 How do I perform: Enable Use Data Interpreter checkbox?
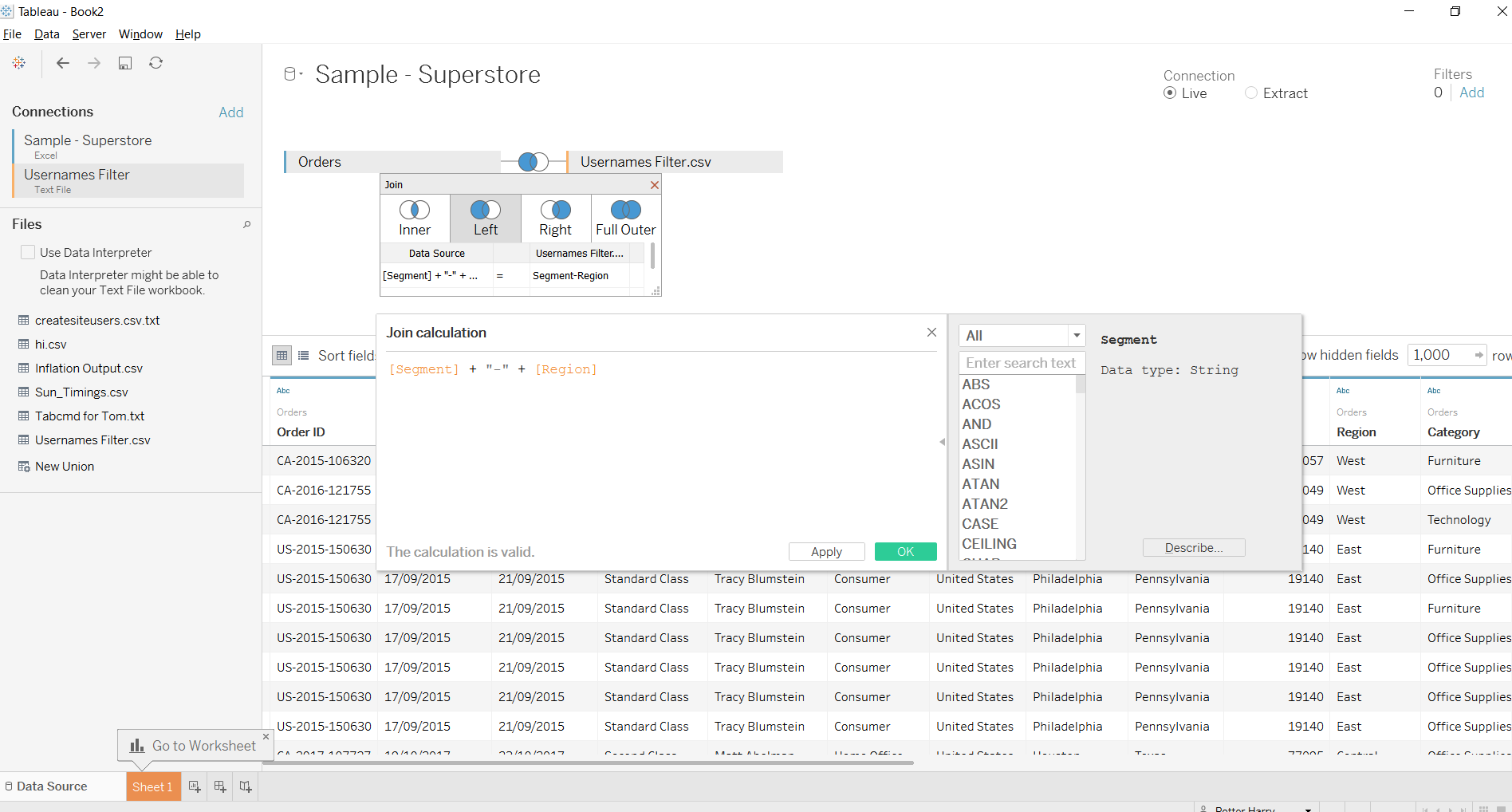28,252
